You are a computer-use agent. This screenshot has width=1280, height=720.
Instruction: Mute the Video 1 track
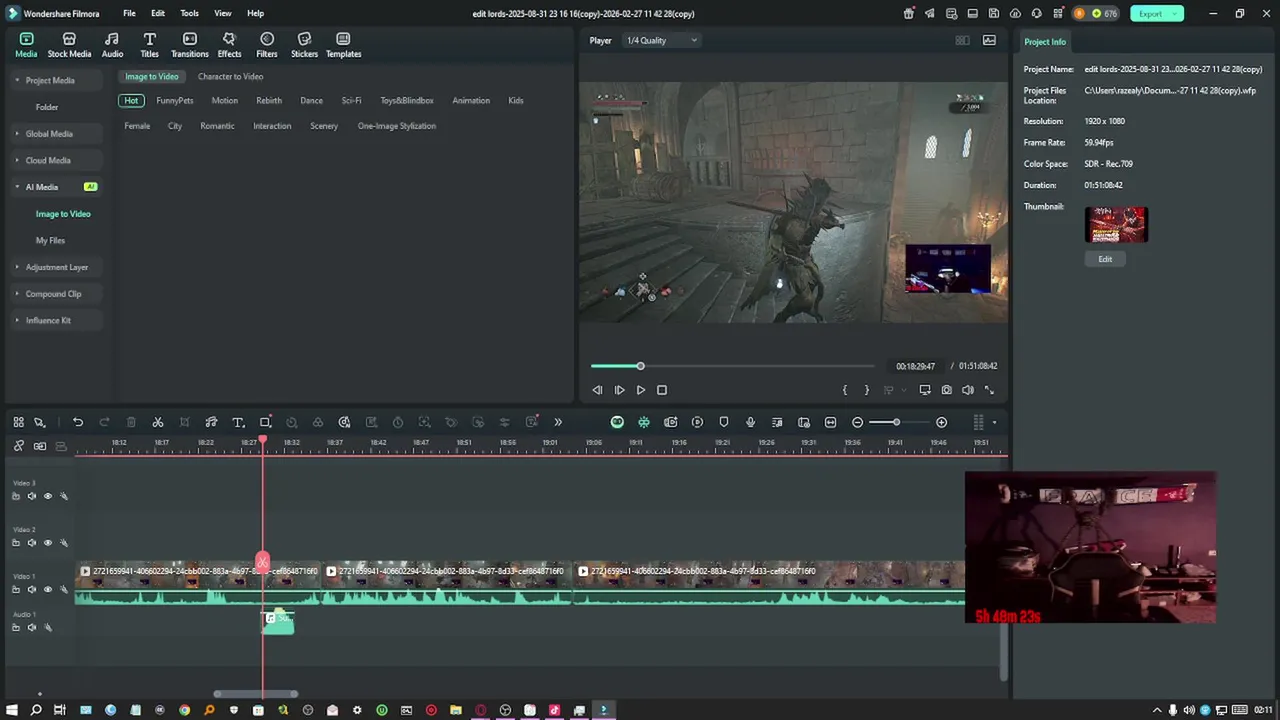coord(31,590)
